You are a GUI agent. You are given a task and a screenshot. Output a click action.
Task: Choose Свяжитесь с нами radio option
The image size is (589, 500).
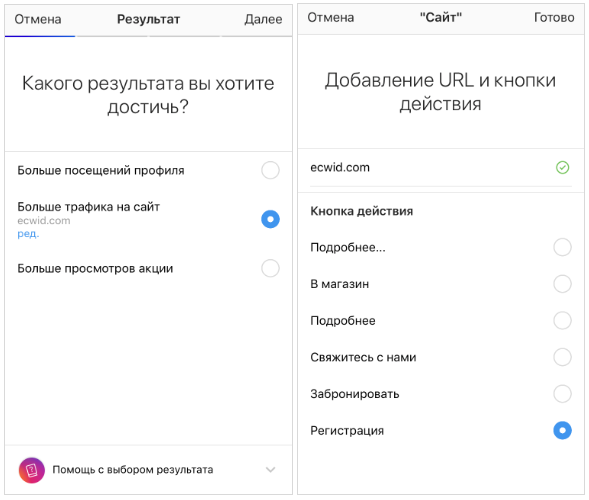[x=562, y=357]
